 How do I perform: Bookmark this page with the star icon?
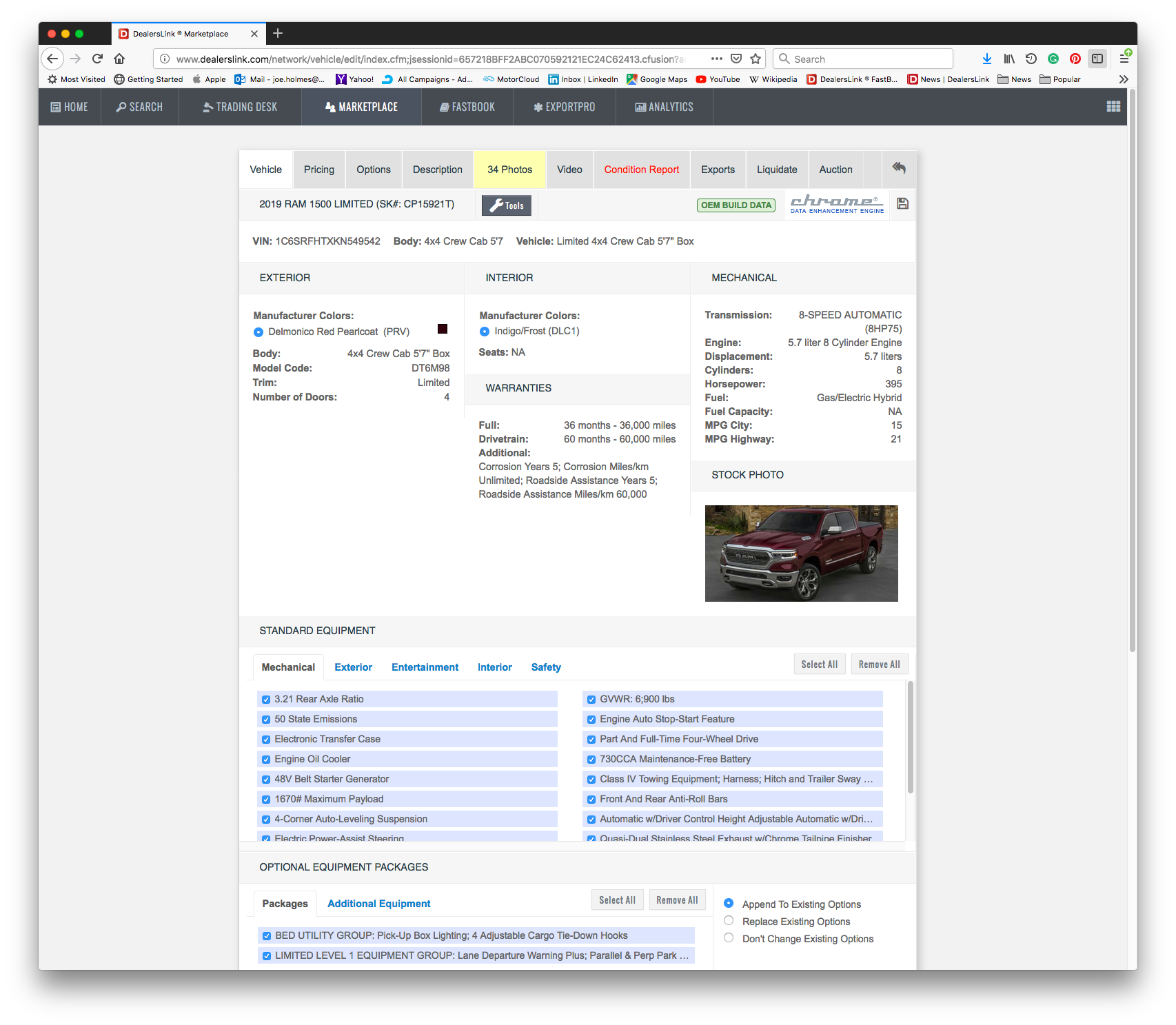pyautogui.click(x=756, y=59)
